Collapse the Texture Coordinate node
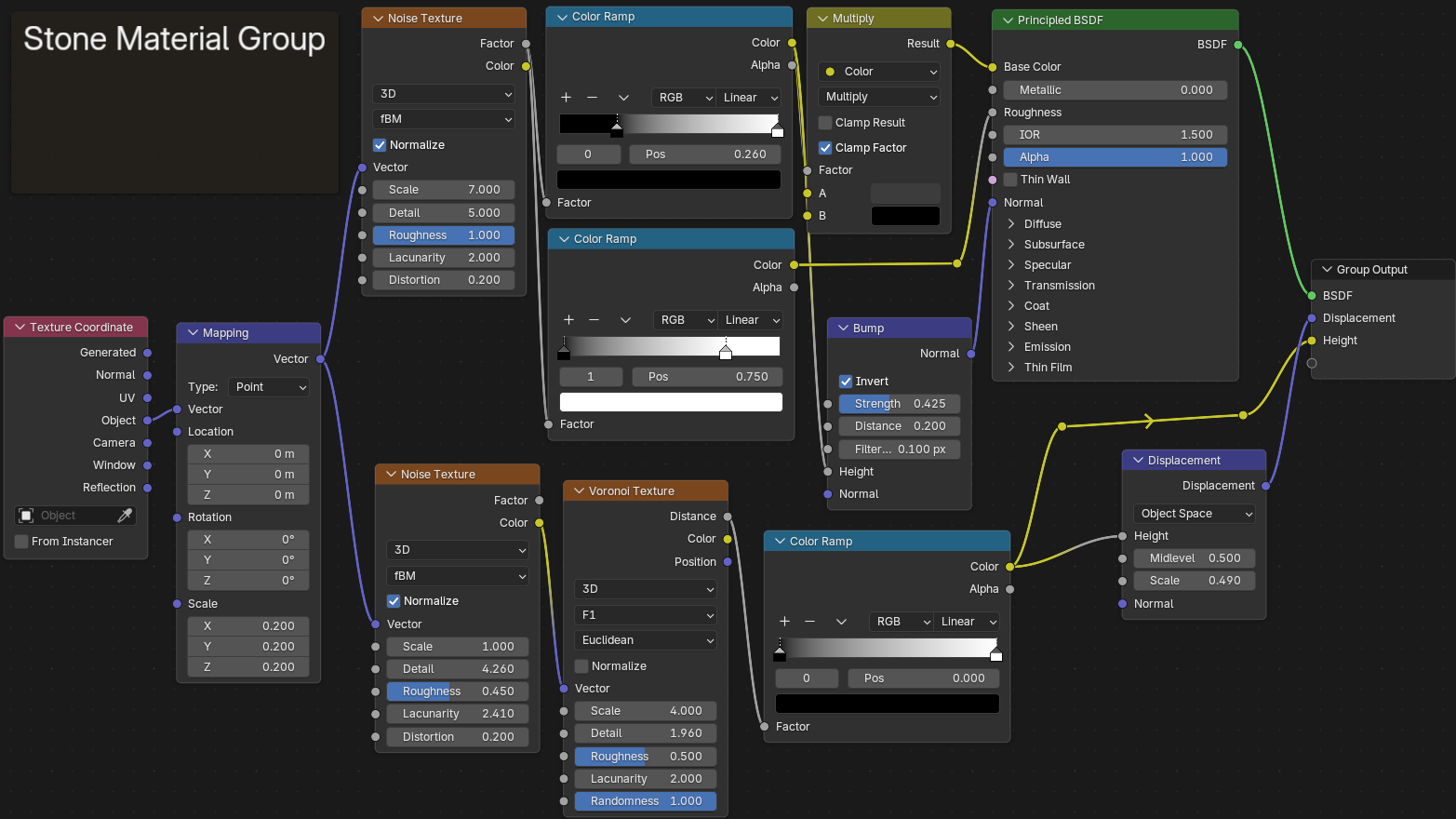 (20, 328)
